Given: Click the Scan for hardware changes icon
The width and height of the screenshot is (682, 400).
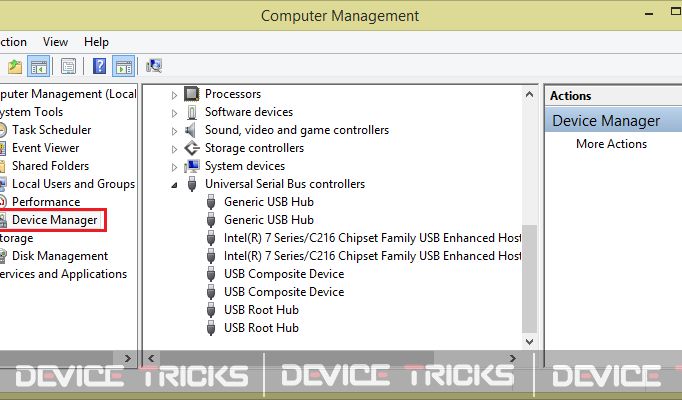Looking at the screenshot, I should click(x=154, y=66).
